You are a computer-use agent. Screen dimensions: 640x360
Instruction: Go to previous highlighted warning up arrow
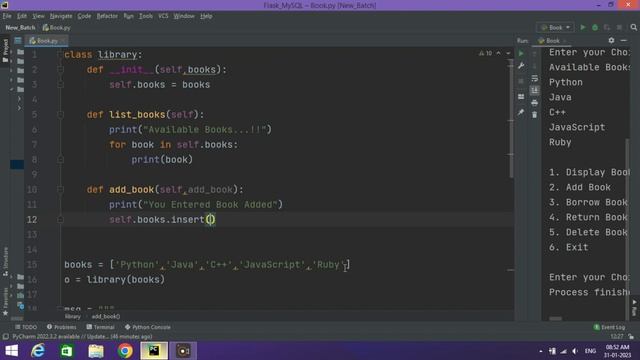pyautogui.click(x=498, y=53)
